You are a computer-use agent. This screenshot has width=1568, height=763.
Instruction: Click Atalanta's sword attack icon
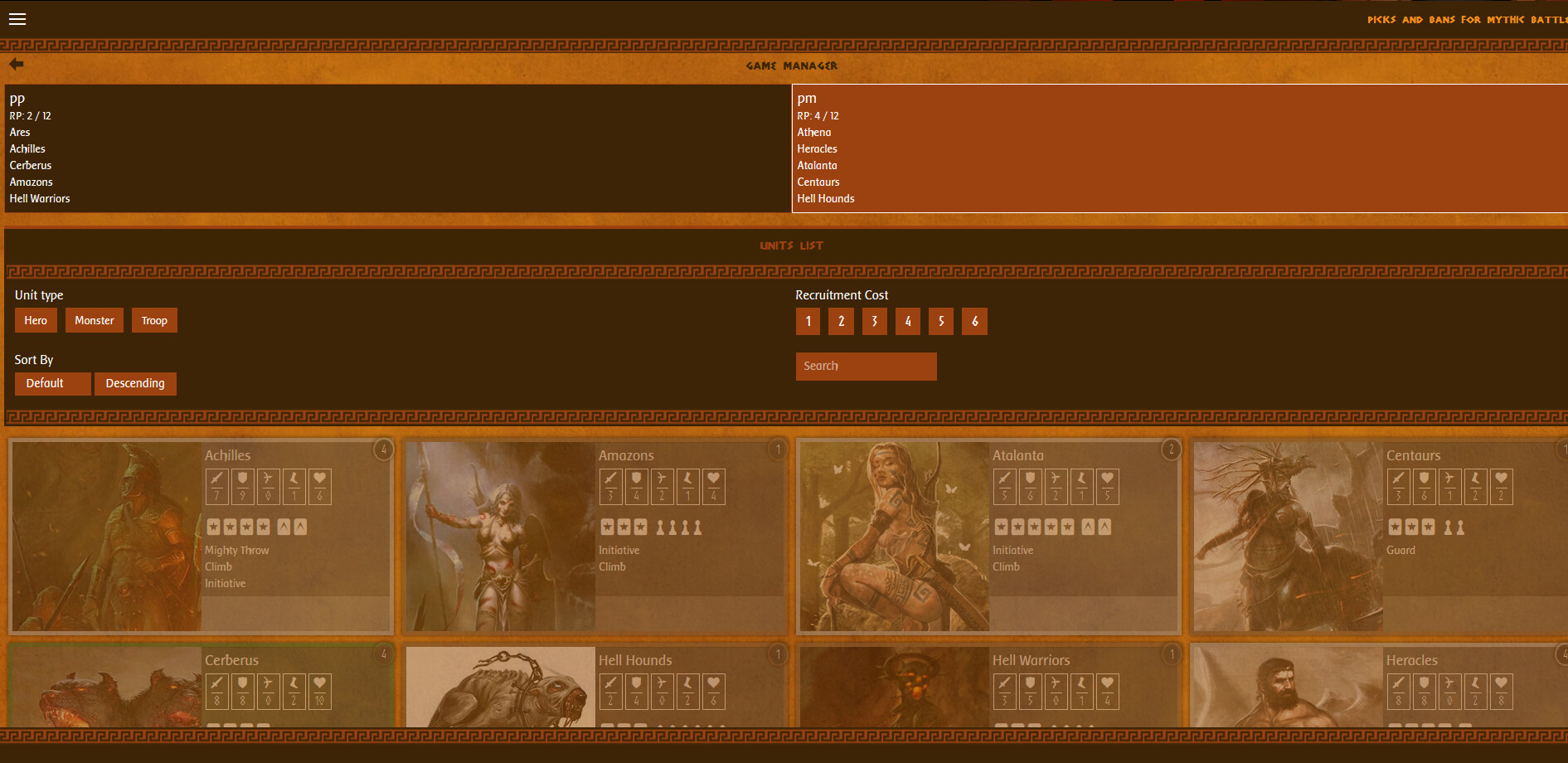coord(1004,487)
